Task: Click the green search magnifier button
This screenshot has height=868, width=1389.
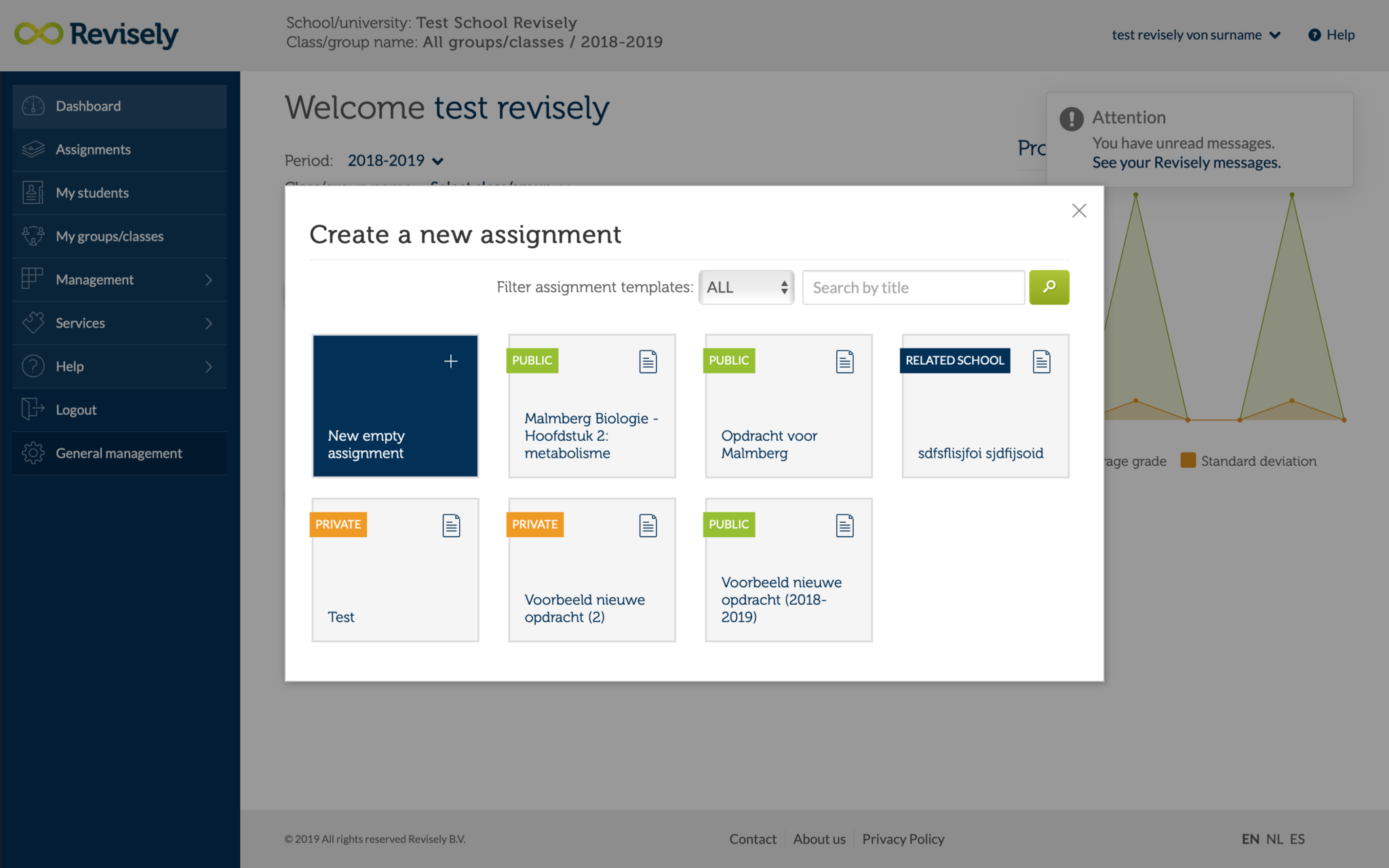Action: coord(1049,288)
